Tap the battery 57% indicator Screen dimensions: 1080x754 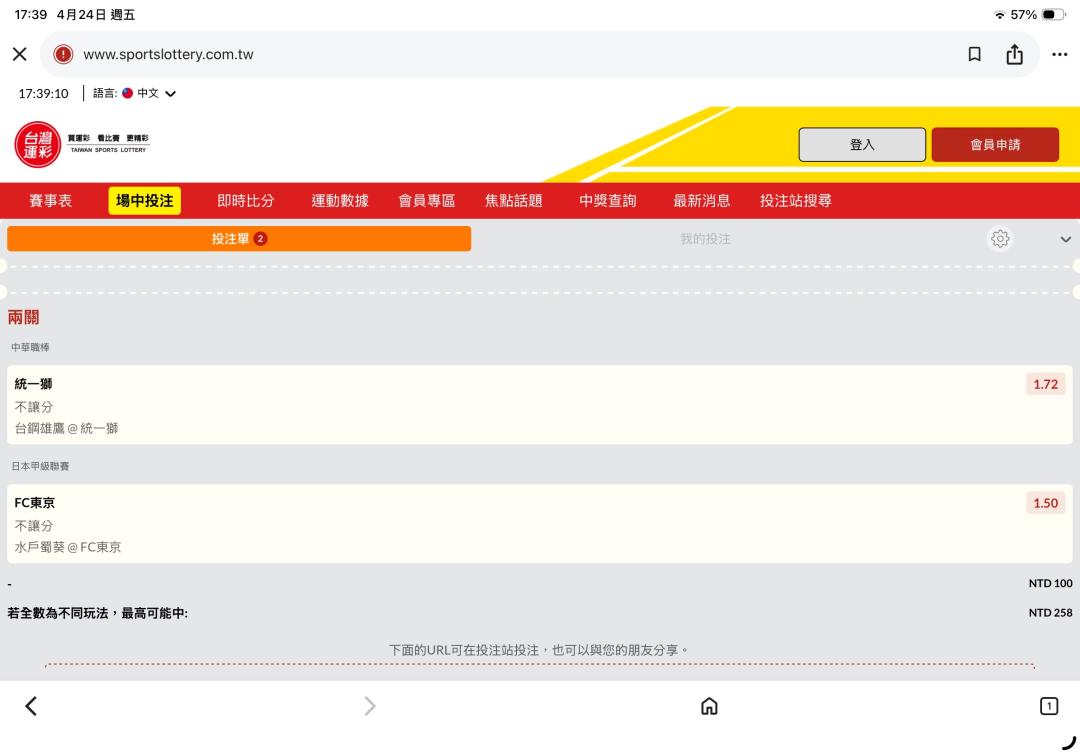point(1037,14)
